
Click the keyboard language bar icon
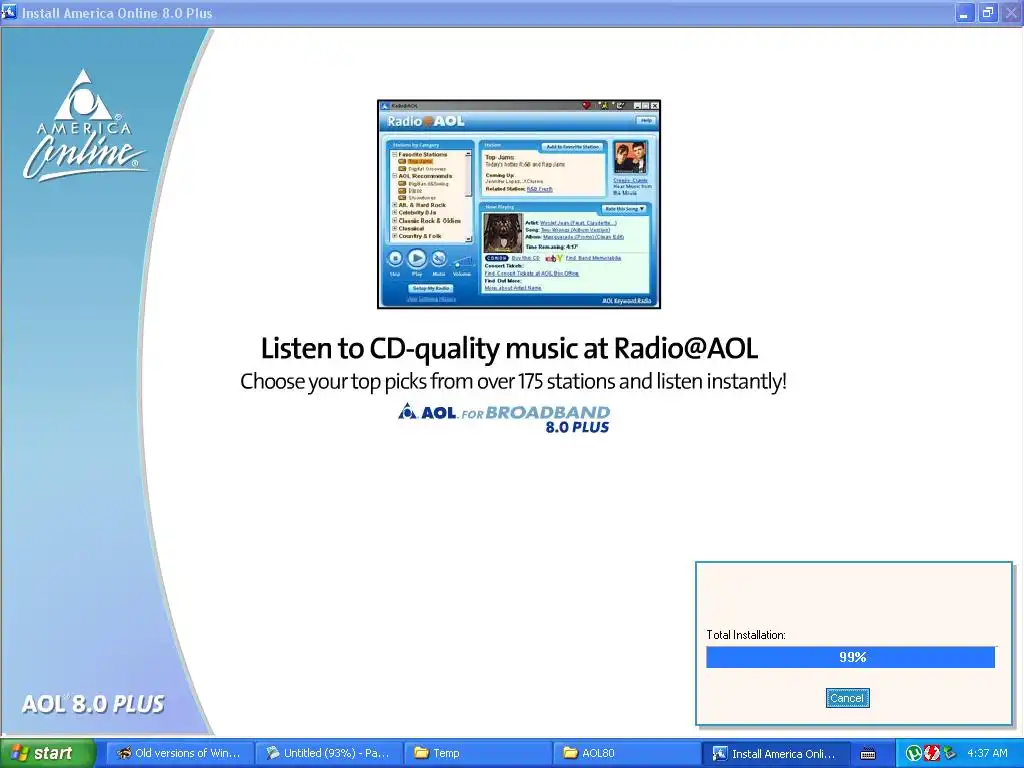868,754
